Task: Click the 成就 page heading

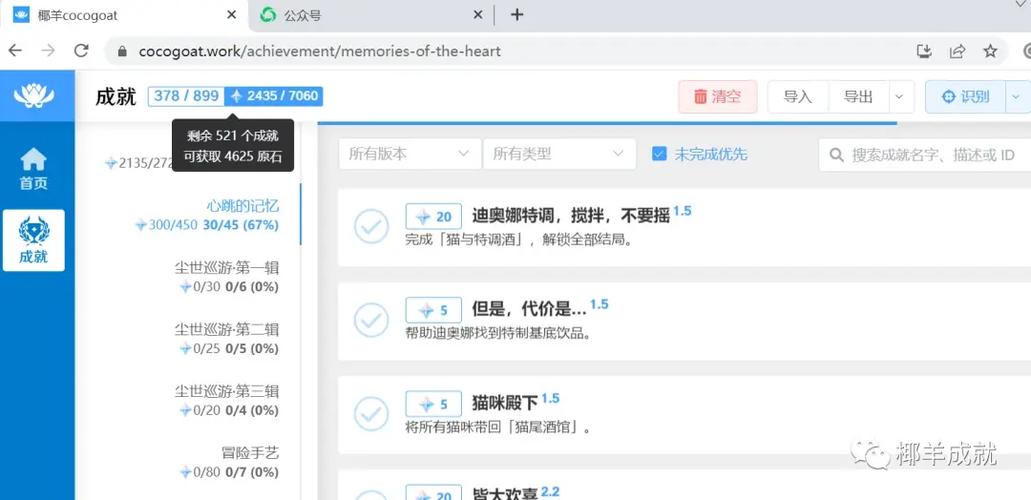Action: pyautogui.click(x=116, y=97)
